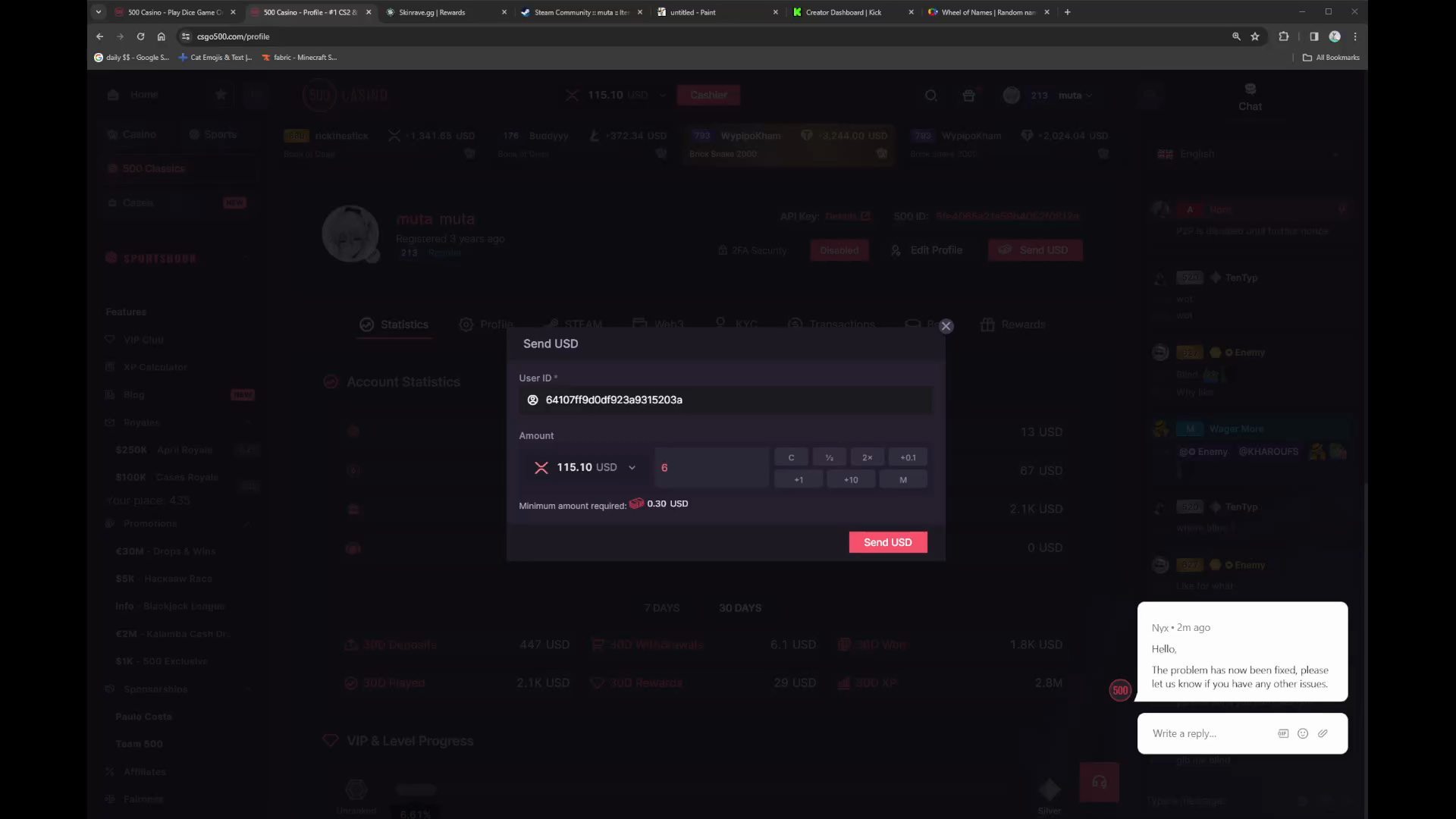The image size is (1456, 819).
Task: Open the browser extensions icon
Action: tap(1284, 36)
